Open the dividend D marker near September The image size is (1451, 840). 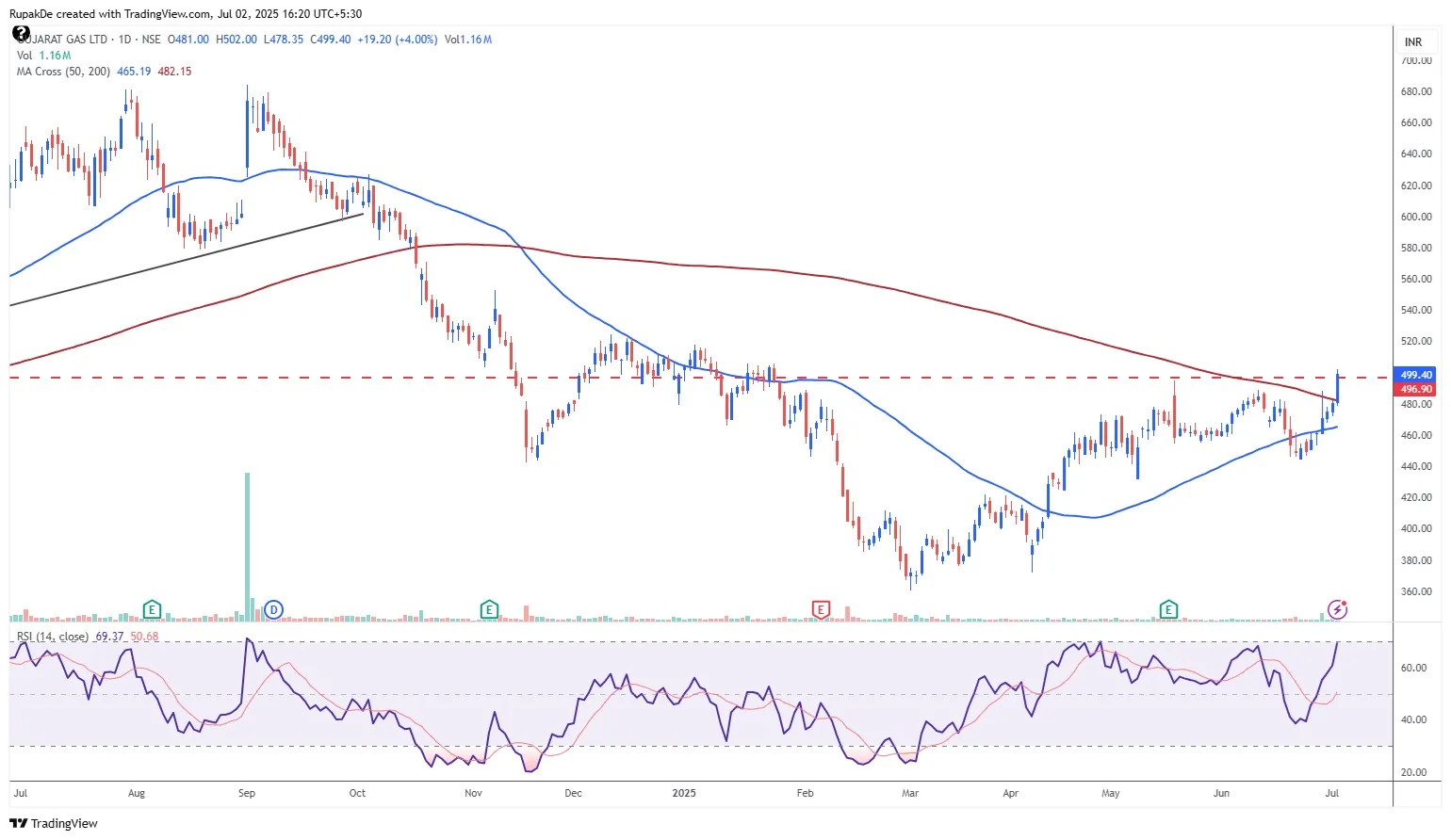tap(273, 610)
